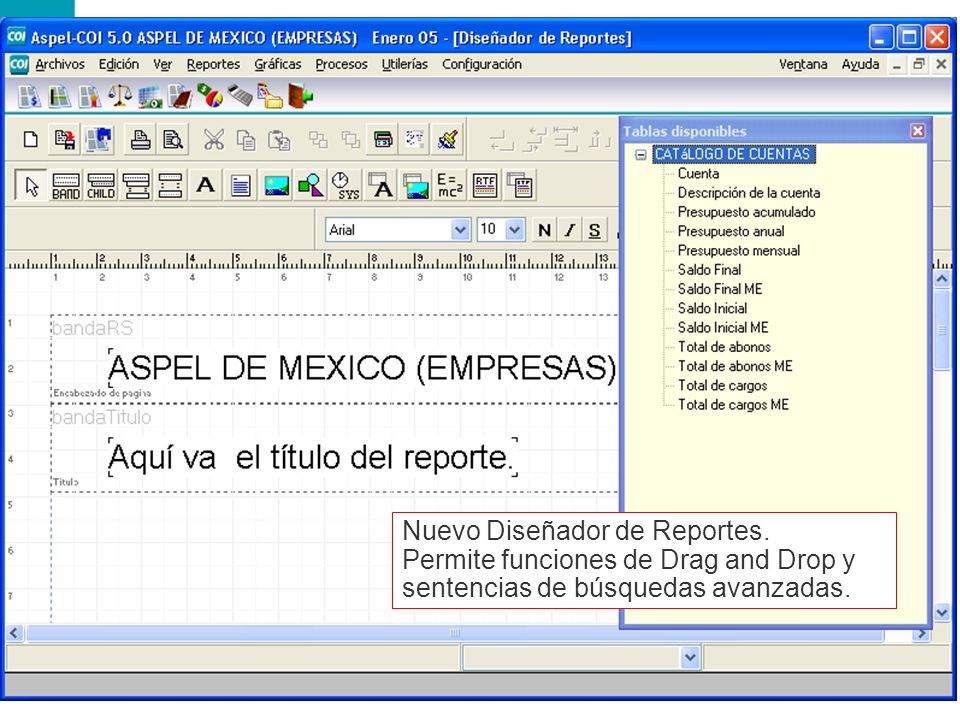The image size is (960, 720).
Task: Open the calculator icon
Action: point(240,96)
